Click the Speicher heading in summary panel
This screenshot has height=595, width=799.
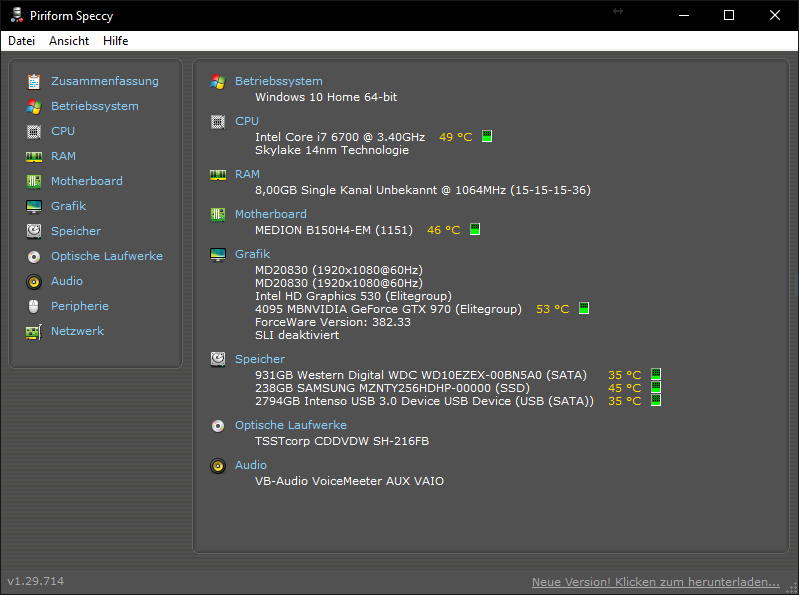260,359
